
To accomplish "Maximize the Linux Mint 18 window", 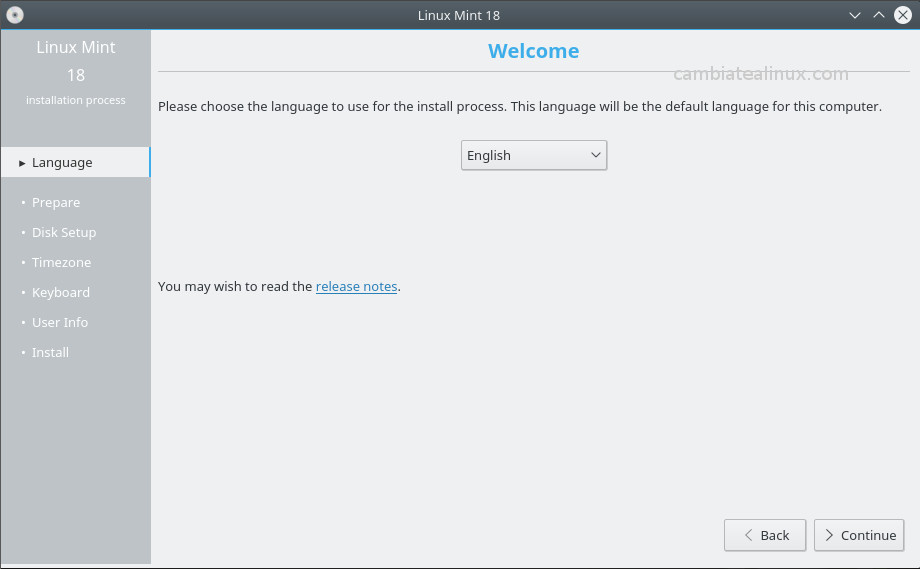I will (878, 15).
